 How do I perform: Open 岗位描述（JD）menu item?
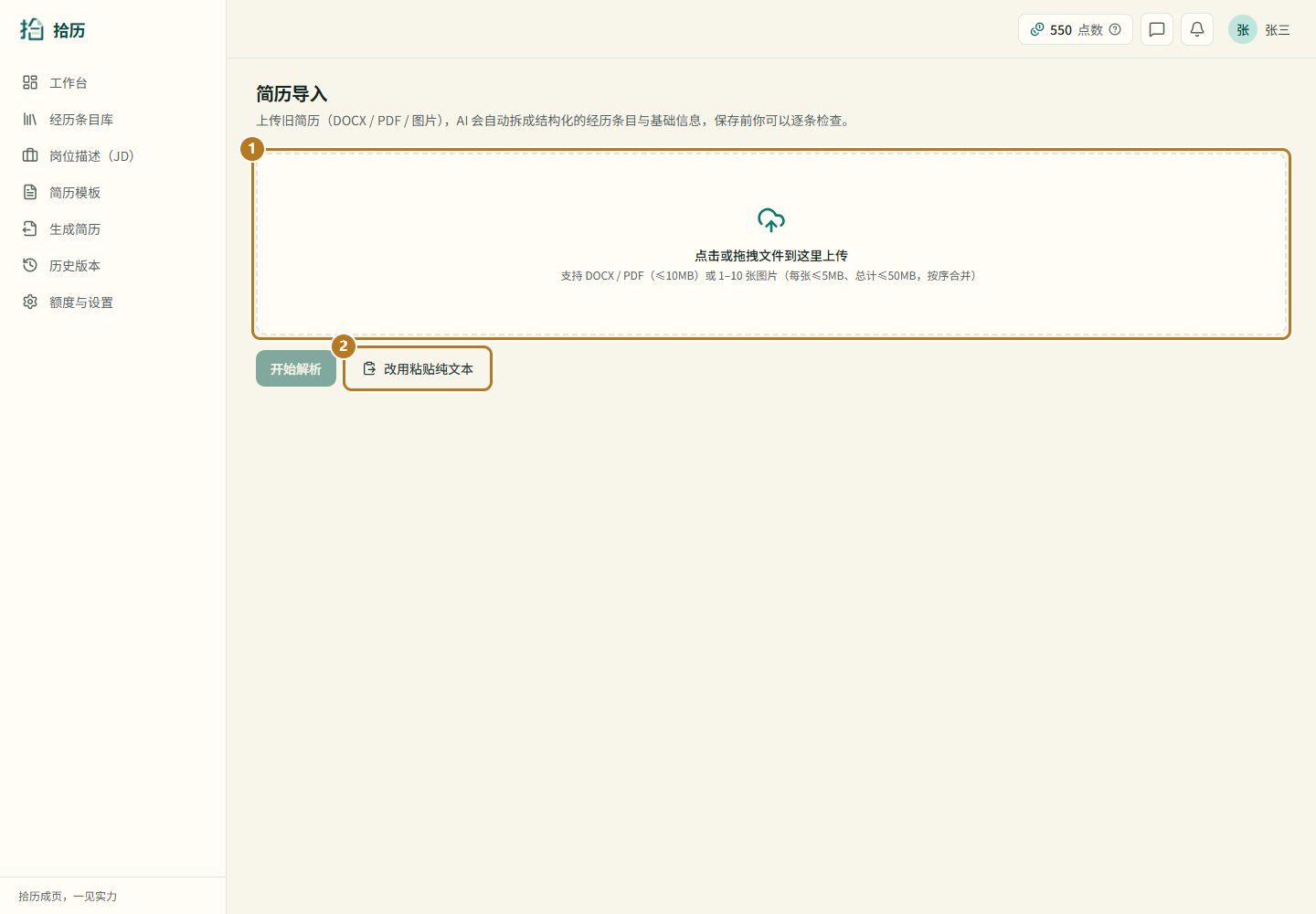click(113, 155)
